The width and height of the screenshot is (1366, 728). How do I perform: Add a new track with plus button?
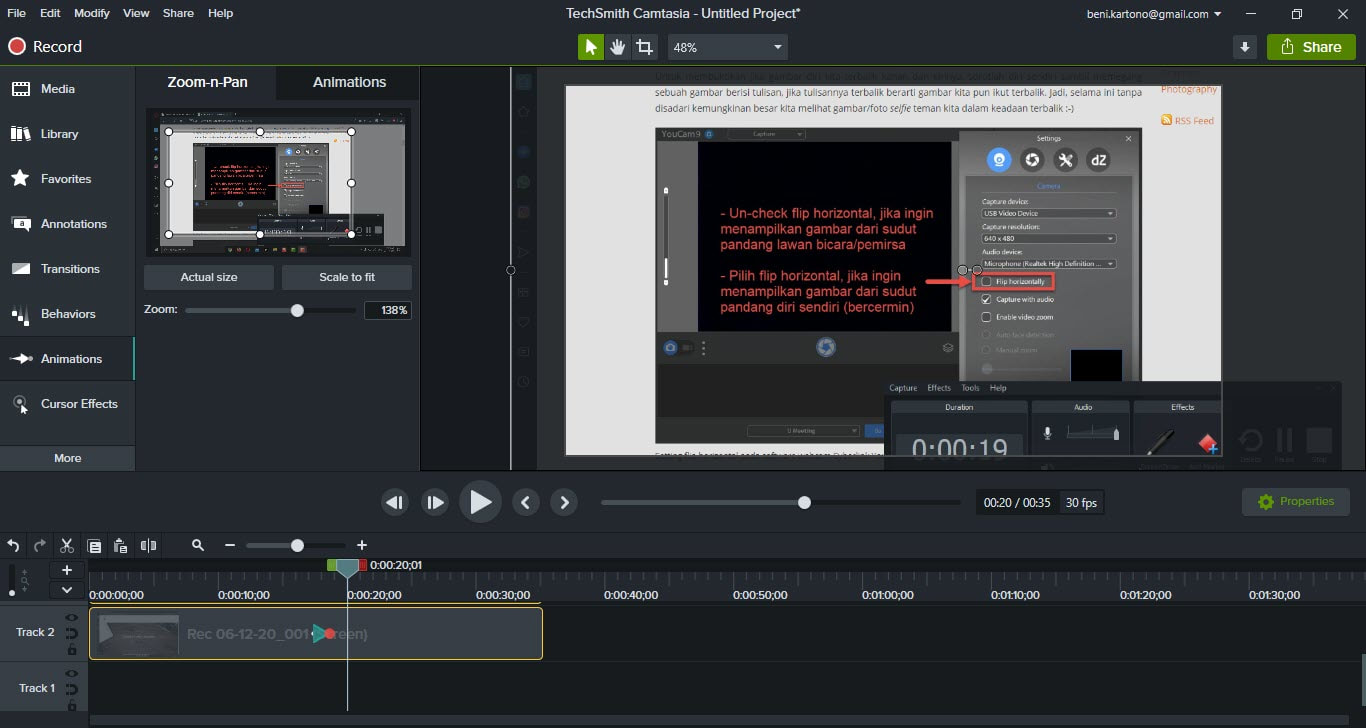[67, 570]
